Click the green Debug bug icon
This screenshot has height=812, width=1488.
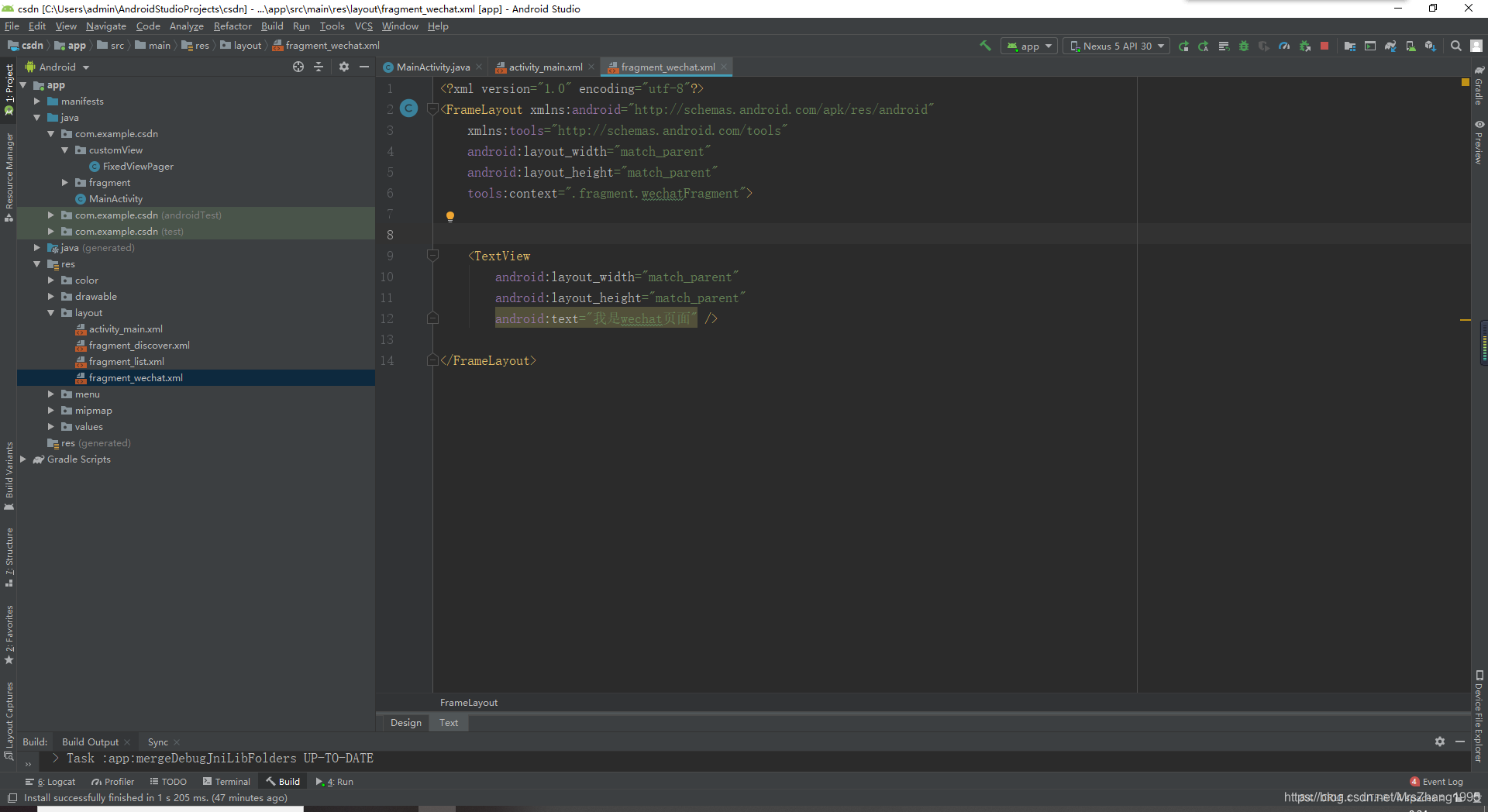click(x=1244, y=46)
